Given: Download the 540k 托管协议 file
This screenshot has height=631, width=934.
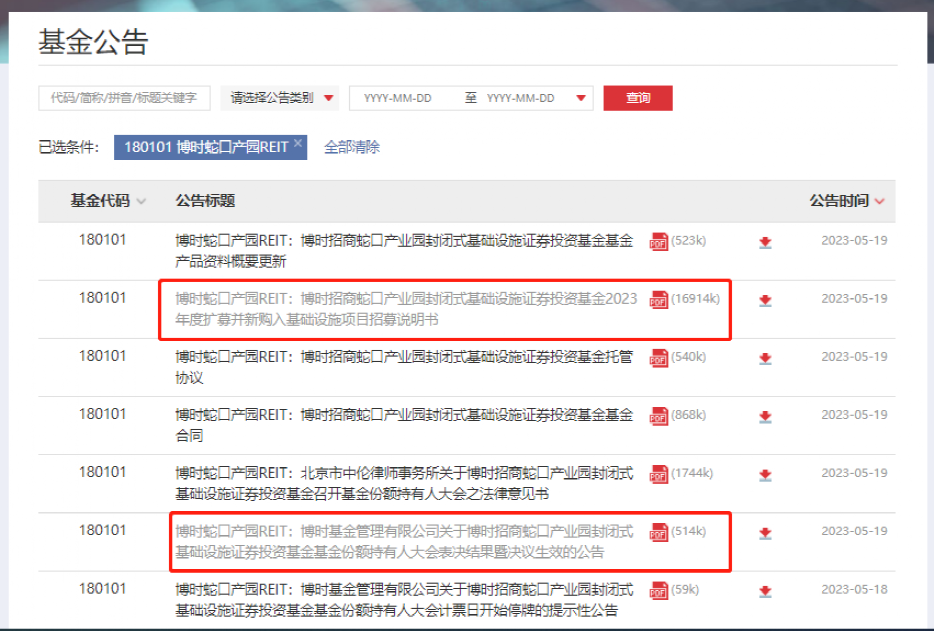Looking at the screenshot, I should point(765,358).
